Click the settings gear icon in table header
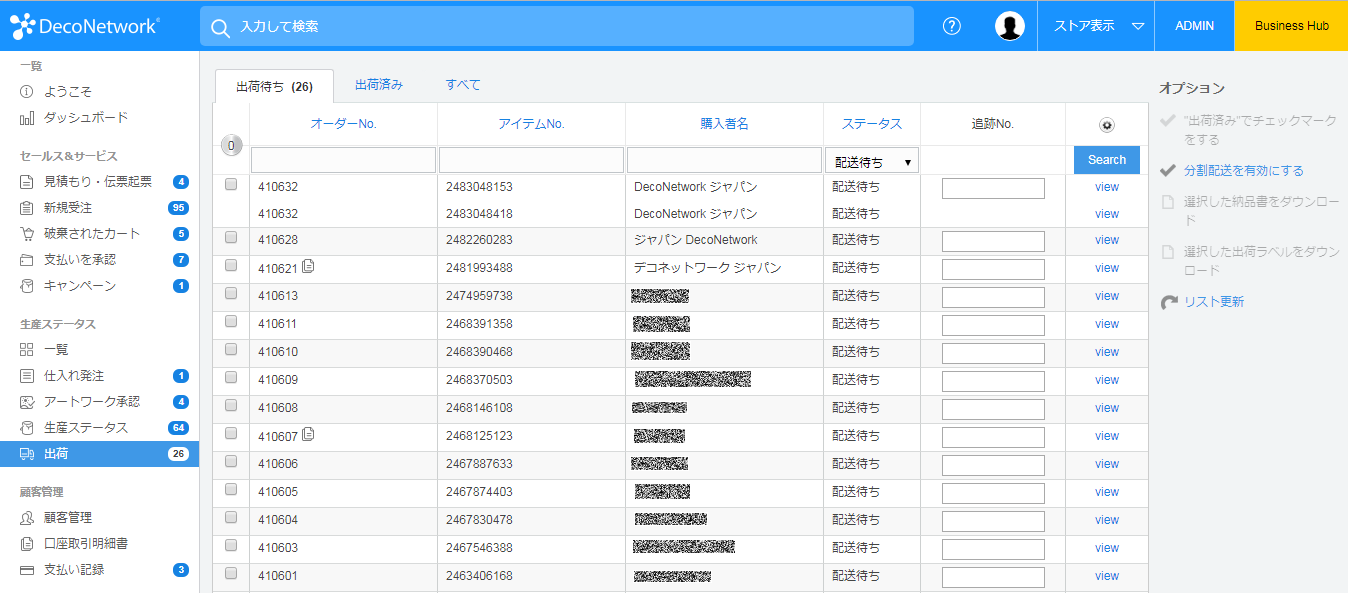 pos(1106,125)
